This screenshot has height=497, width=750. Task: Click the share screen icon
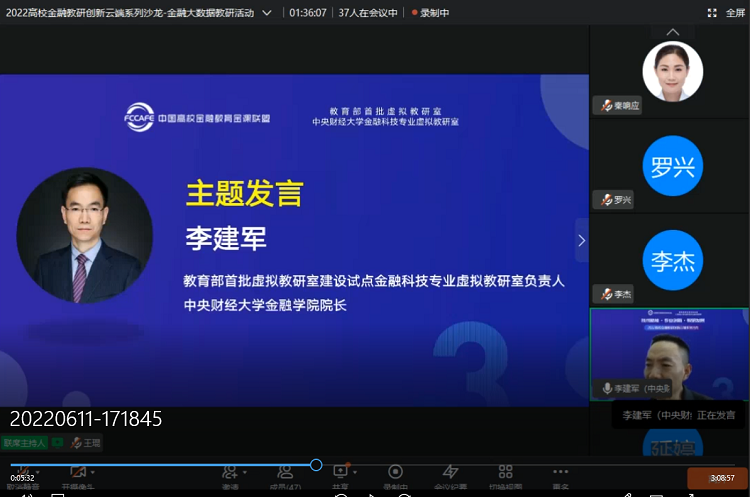(340, 472)
